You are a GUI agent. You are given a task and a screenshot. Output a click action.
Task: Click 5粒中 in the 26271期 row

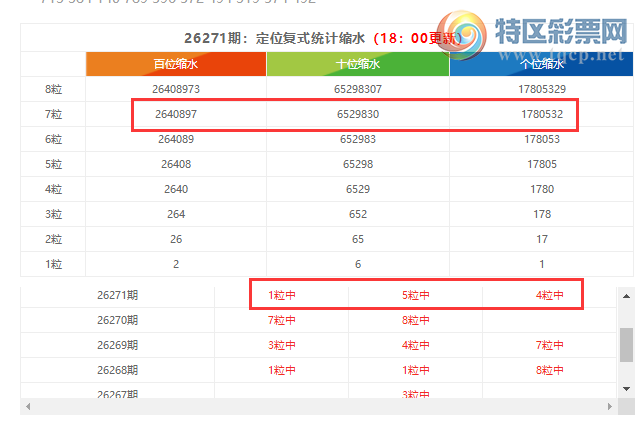point(416,295)
